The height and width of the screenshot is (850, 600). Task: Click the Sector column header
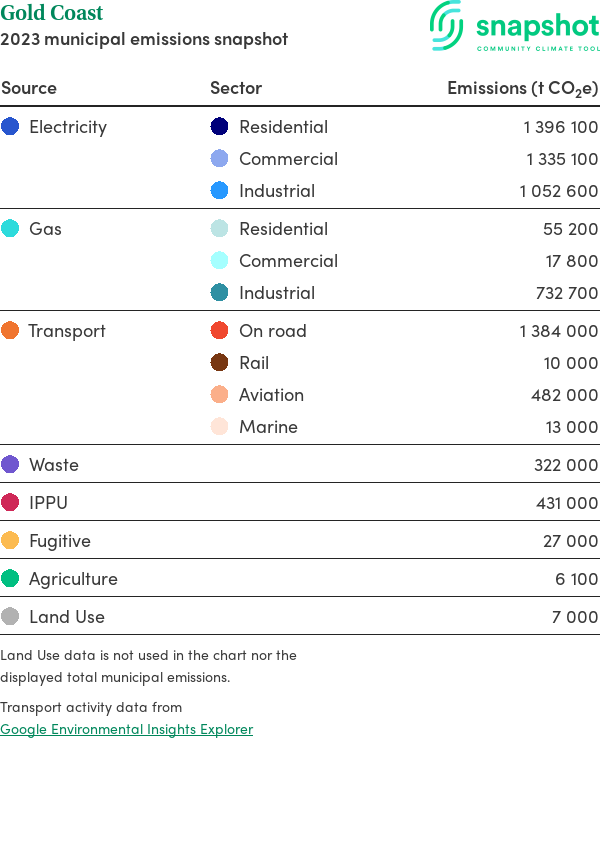(x=236, y=88)
